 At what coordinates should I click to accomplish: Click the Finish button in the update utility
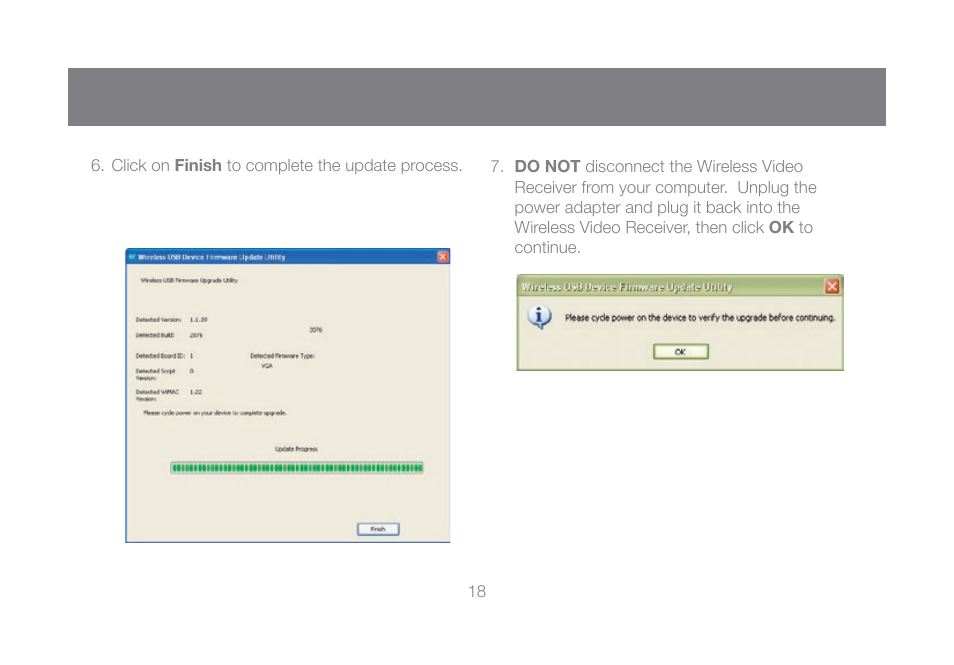click(x=378, y=529)
